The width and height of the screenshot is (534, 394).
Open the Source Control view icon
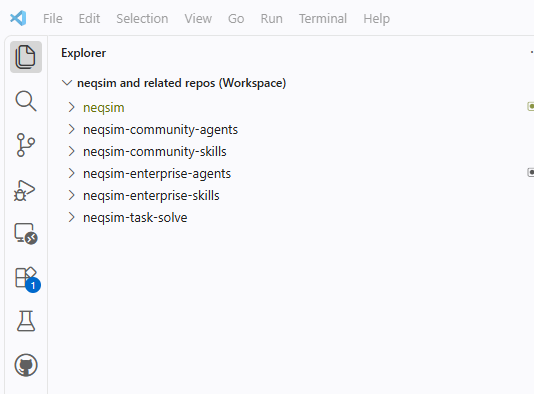click(x=26, y=145)
